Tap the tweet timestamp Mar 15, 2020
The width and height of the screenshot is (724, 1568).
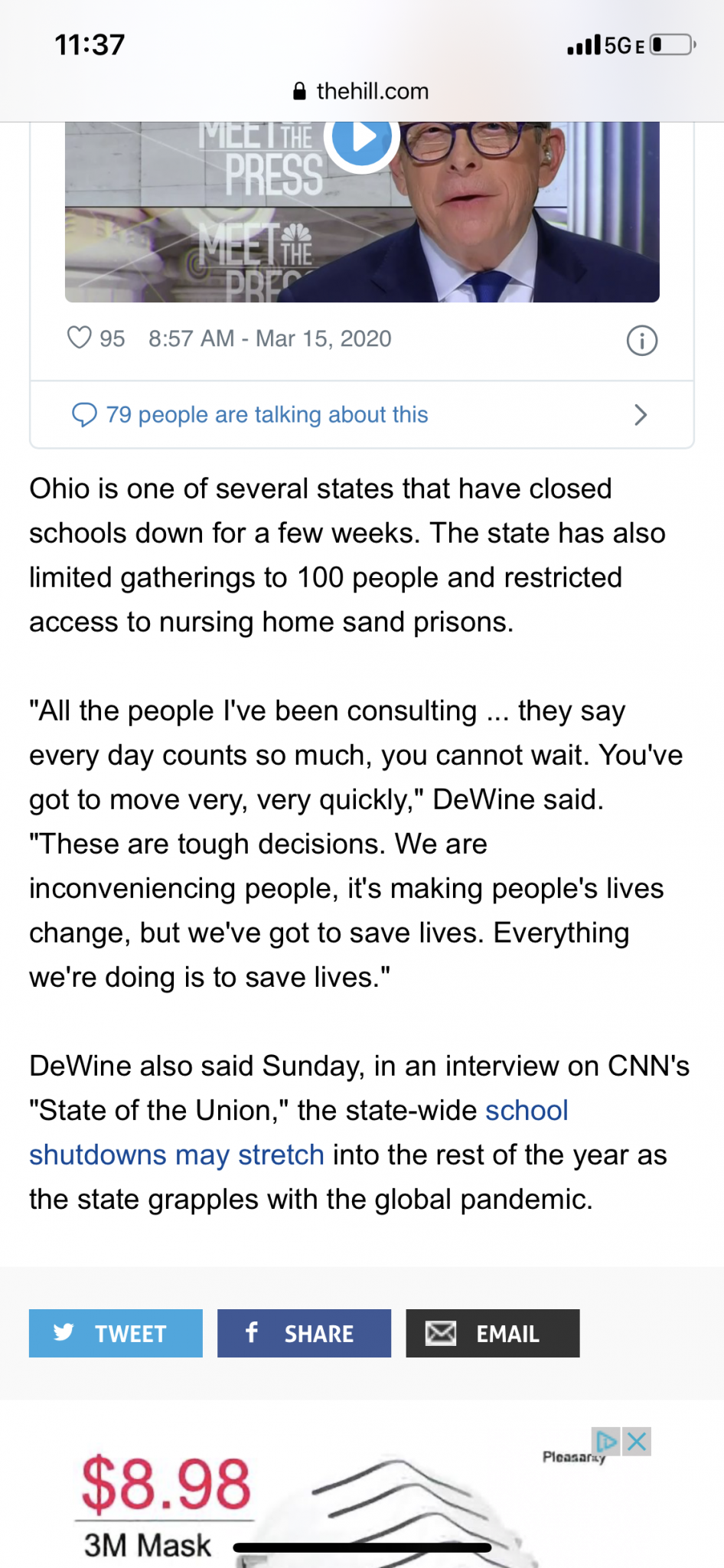coord(269,338)
